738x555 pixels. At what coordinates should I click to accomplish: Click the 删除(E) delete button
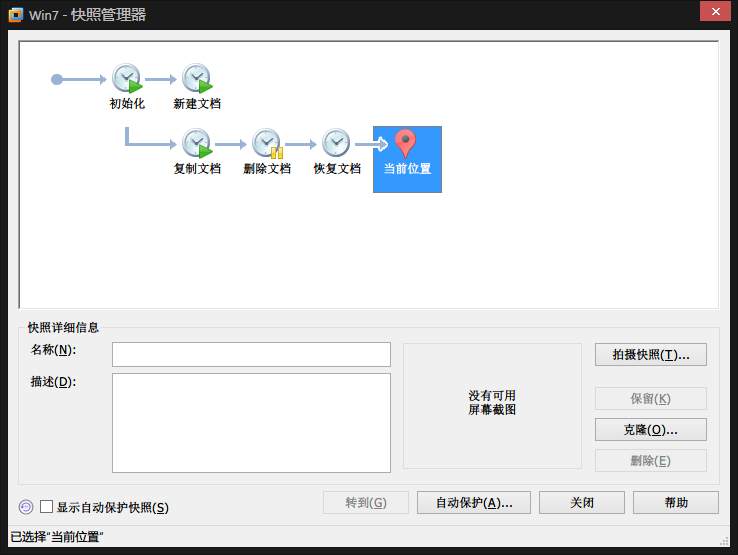[650, 460]
